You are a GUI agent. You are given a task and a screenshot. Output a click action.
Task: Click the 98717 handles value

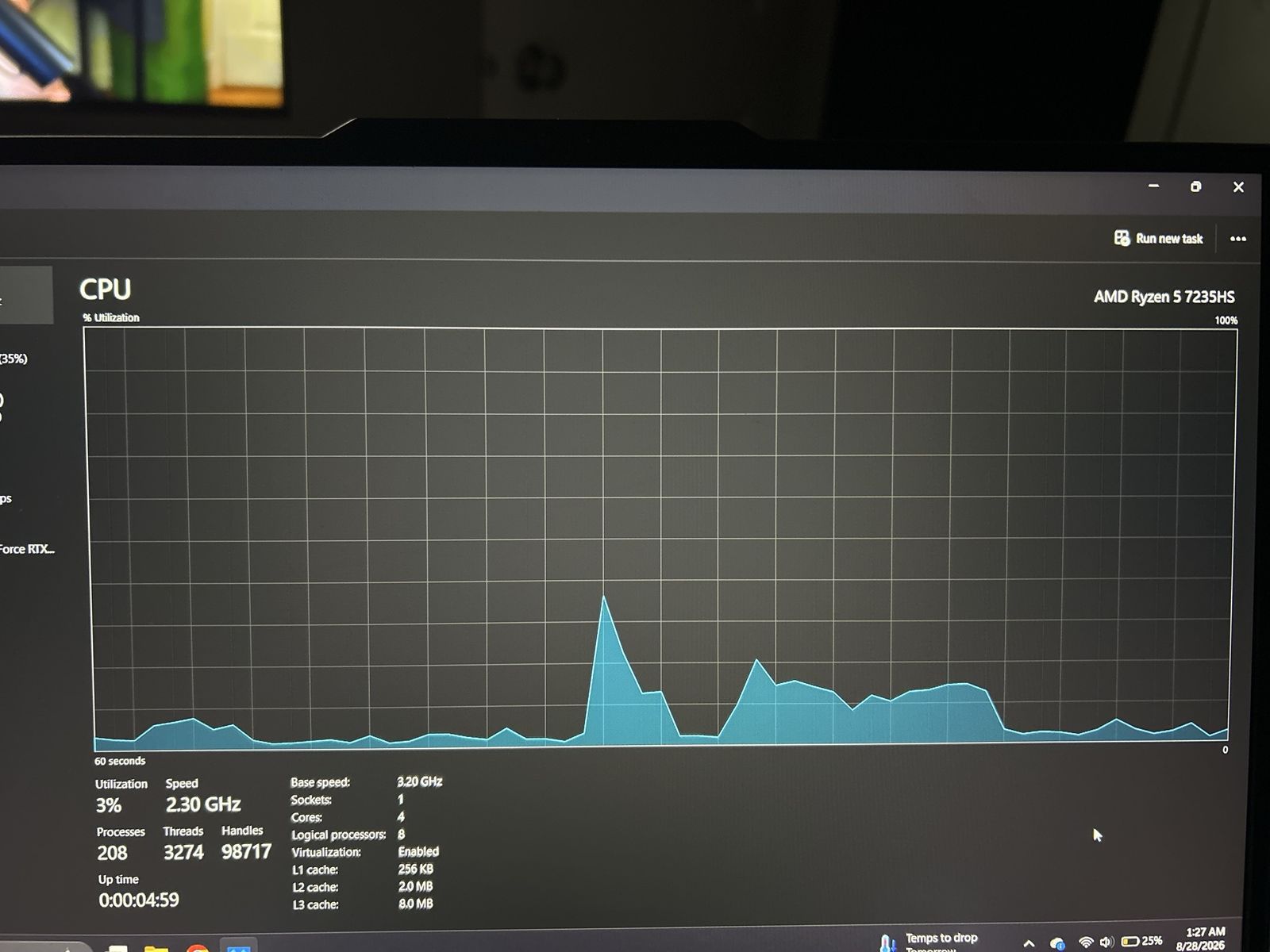click(246, 852)
